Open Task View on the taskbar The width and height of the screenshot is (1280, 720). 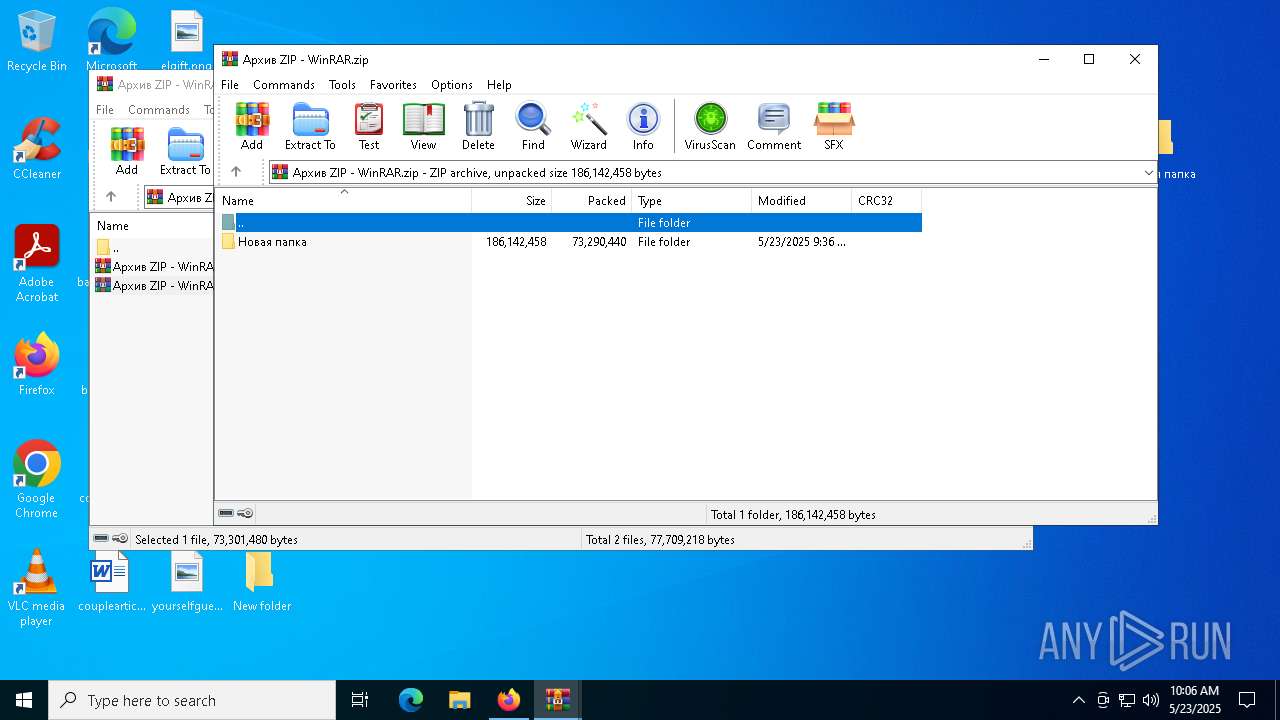360,700
